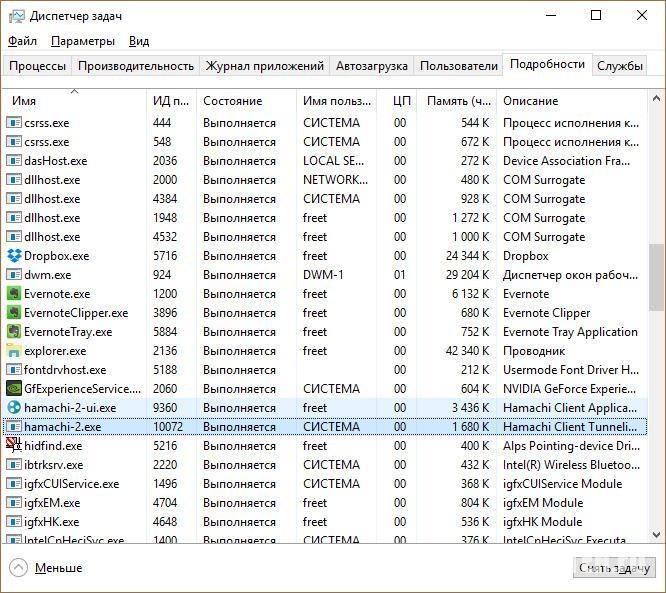This screenshot has width=666, height=593.
Task: Sort by the ИД п... column header
Action: click(172, 101)
